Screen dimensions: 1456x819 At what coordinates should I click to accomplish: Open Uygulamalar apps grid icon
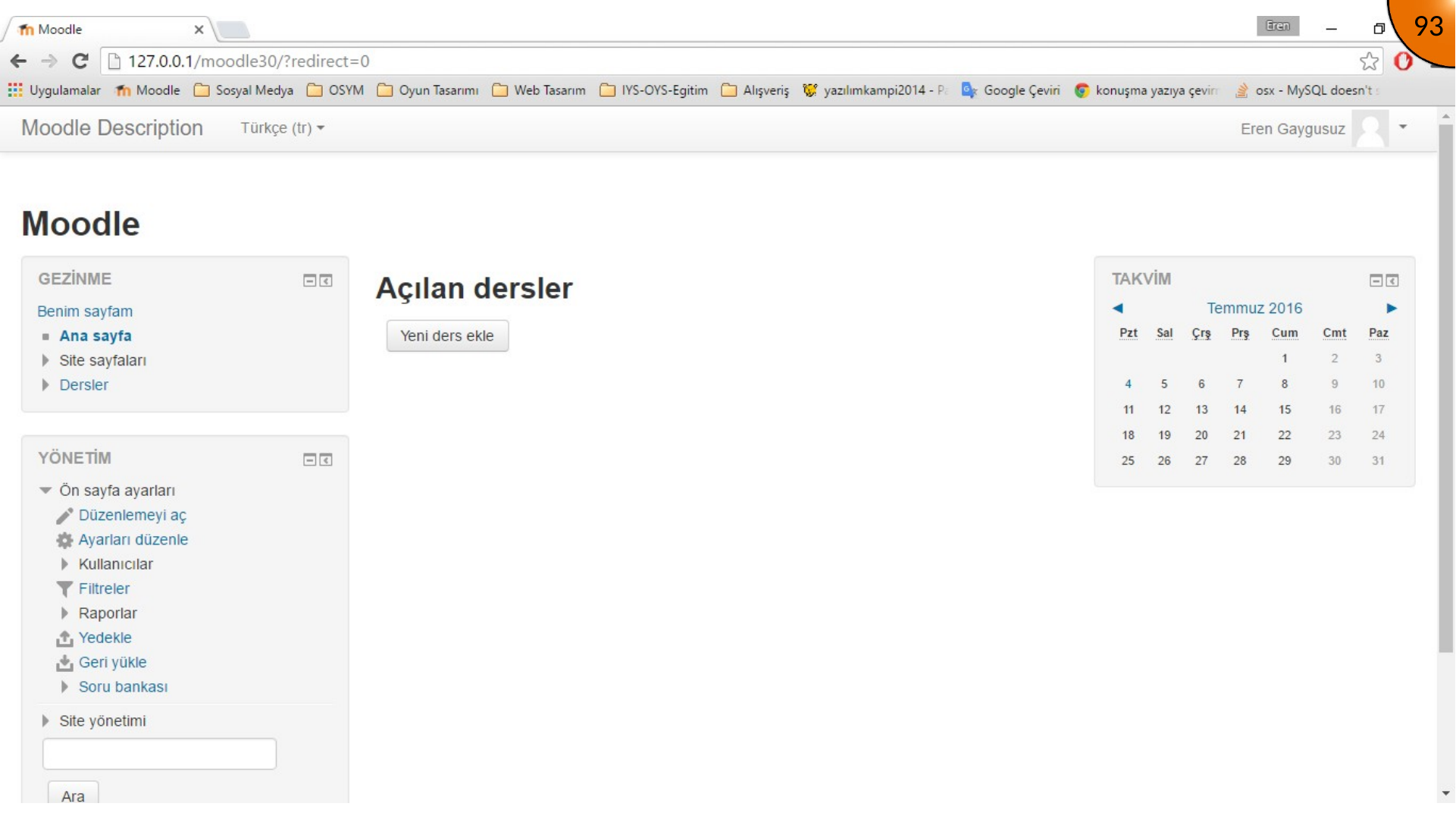pyautogui.click(x=15, y=90)
